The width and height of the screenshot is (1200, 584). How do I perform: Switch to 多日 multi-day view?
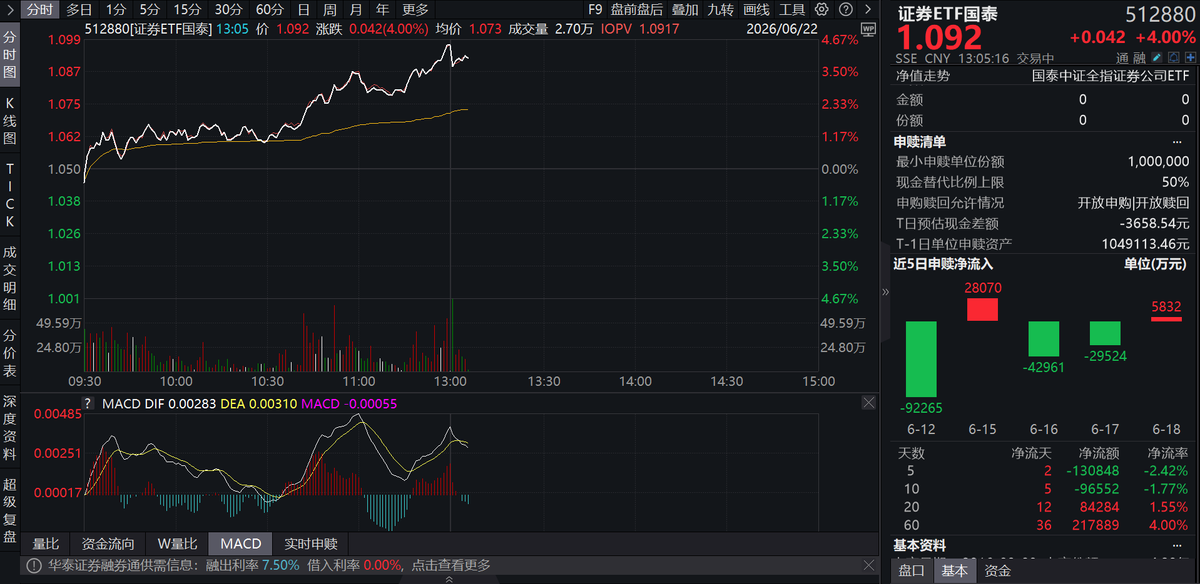[79, 9]
